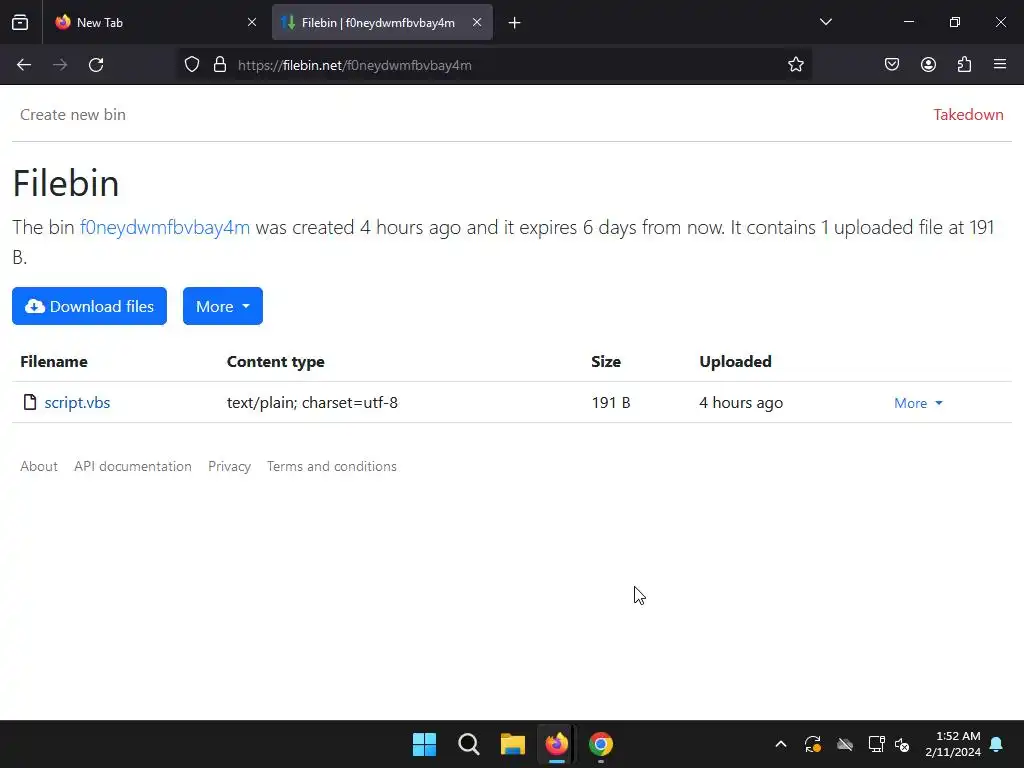Viewport: 1024px width, 768px height.
Task: Select the Filebin tab
Action: [x=382, y=22]
